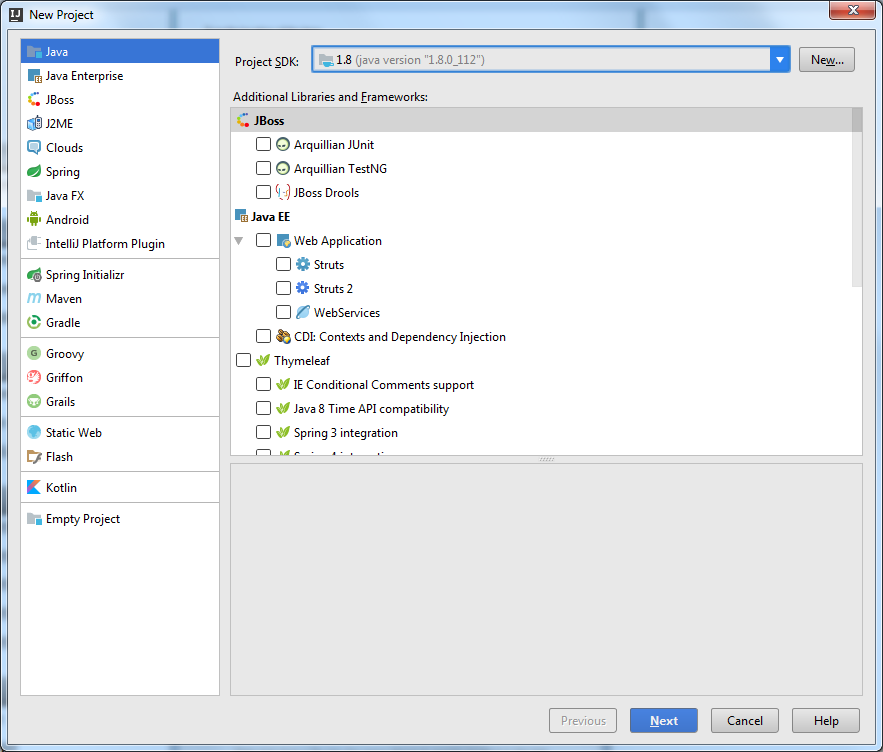Click the JBoss Drools icon

coord(283,193)
